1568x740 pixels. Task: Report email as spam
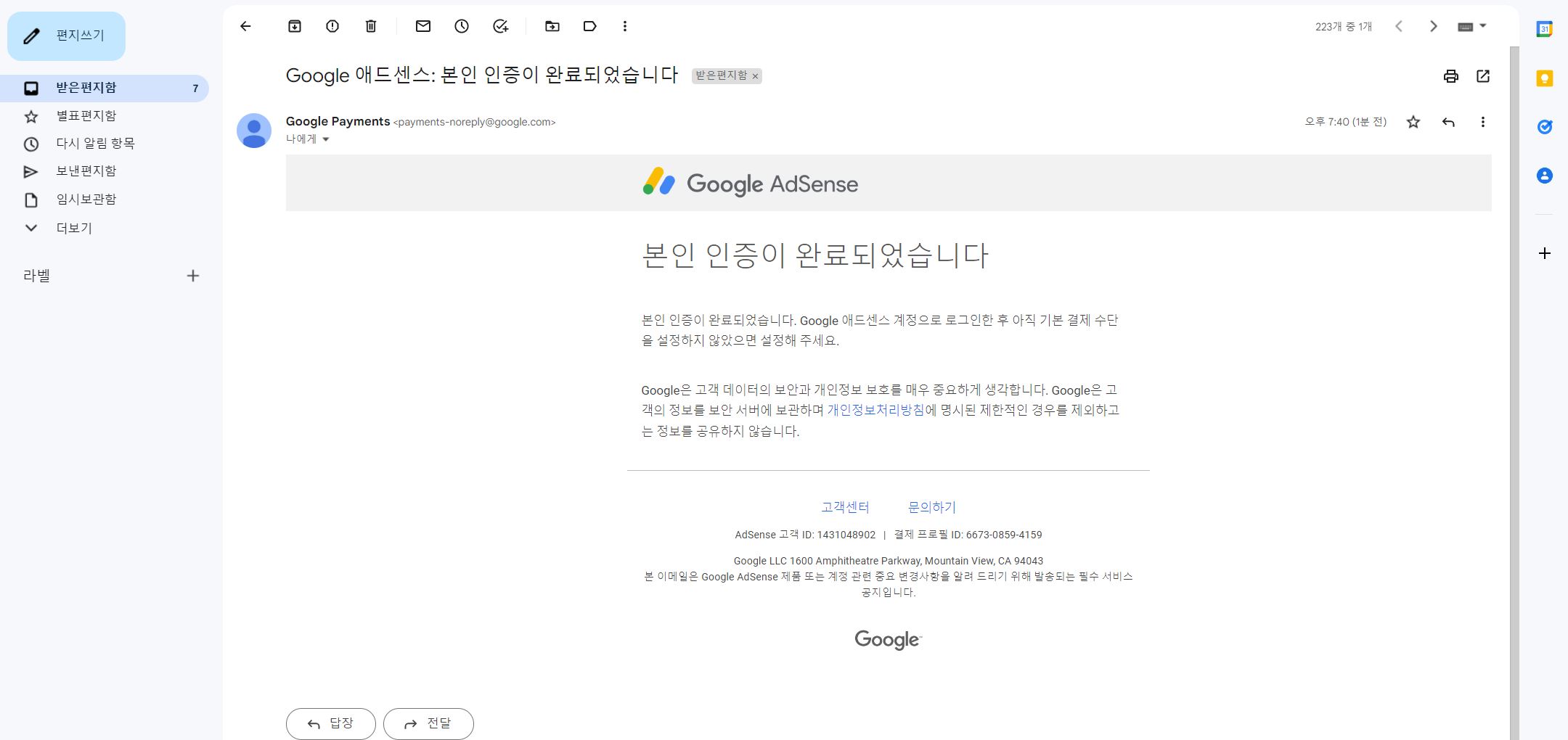[x=332, y=27]
